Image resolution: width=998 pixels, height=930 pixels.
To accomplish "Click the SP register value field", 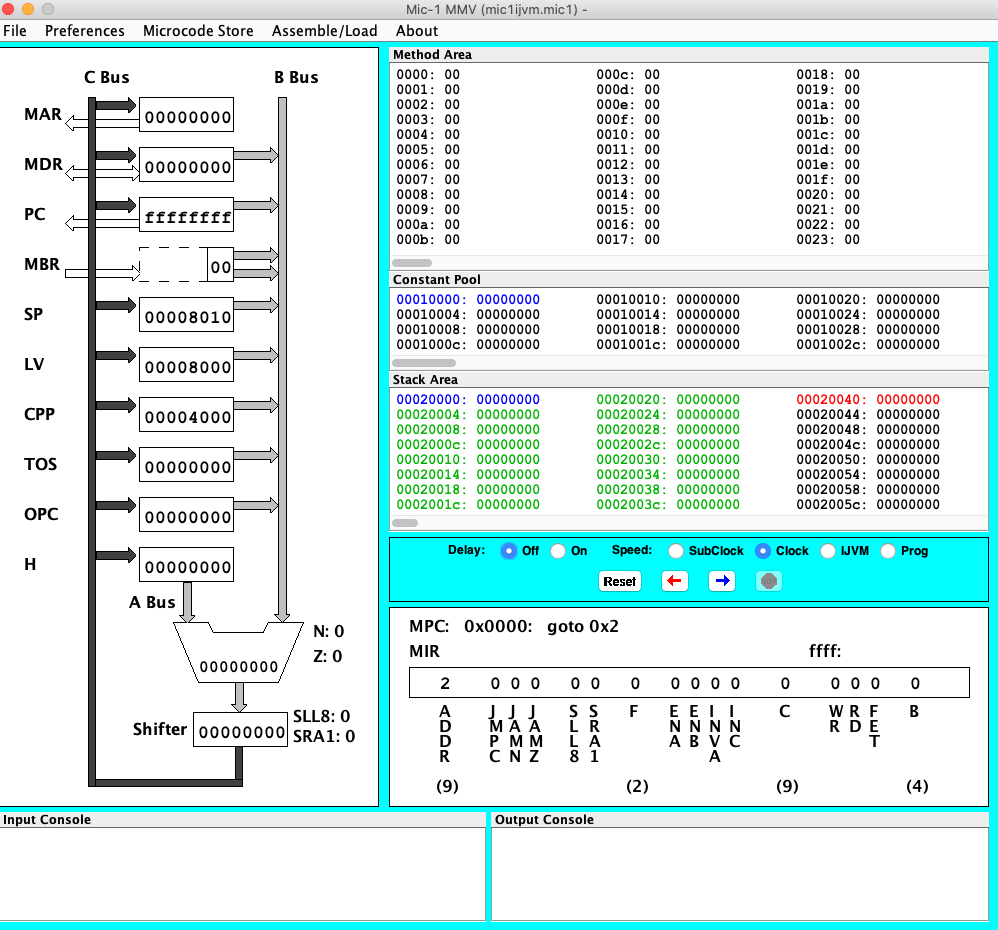I will click(186, 317).
